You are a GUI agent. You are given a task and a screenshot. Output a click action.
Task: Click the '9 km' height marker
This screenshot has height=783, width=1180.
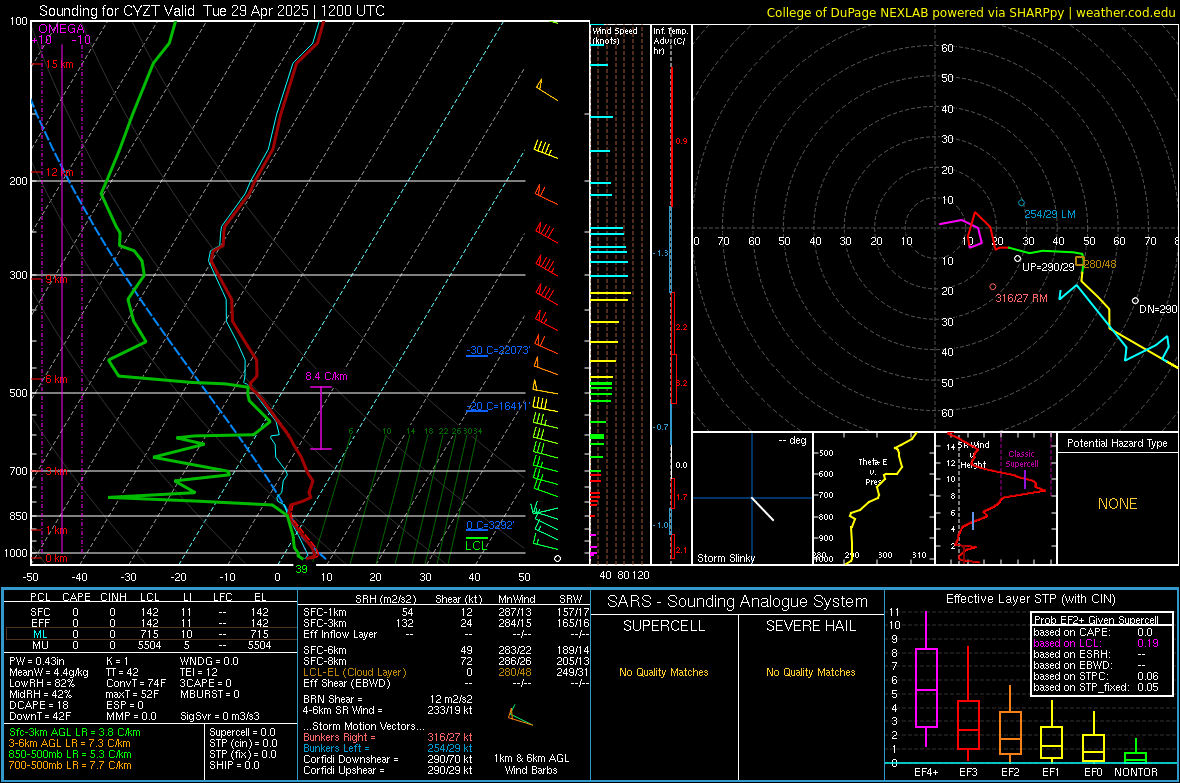56,279
